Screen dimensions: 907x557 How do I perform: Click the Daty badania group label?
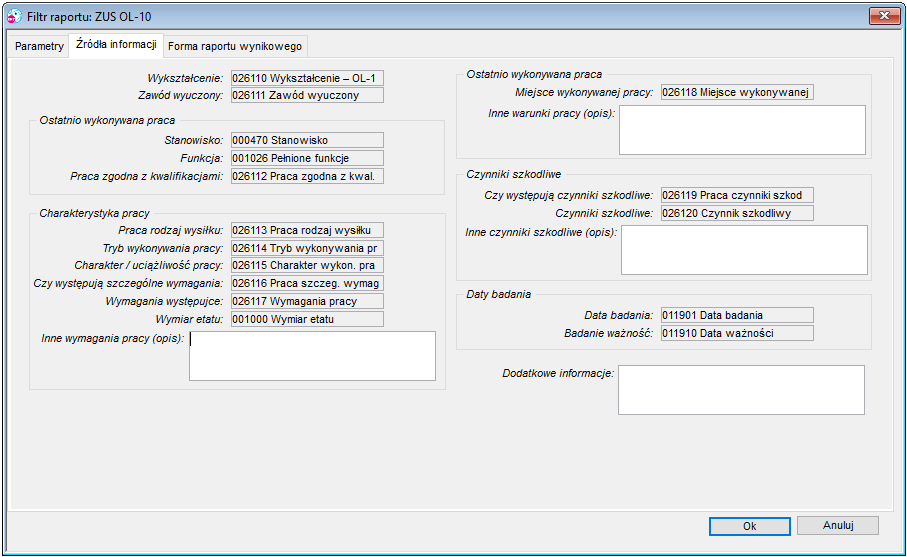click(499, 294)
